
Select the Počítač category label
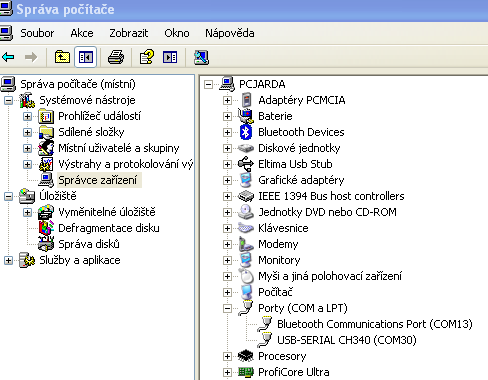pyautogui.click(x=275, y=292)
